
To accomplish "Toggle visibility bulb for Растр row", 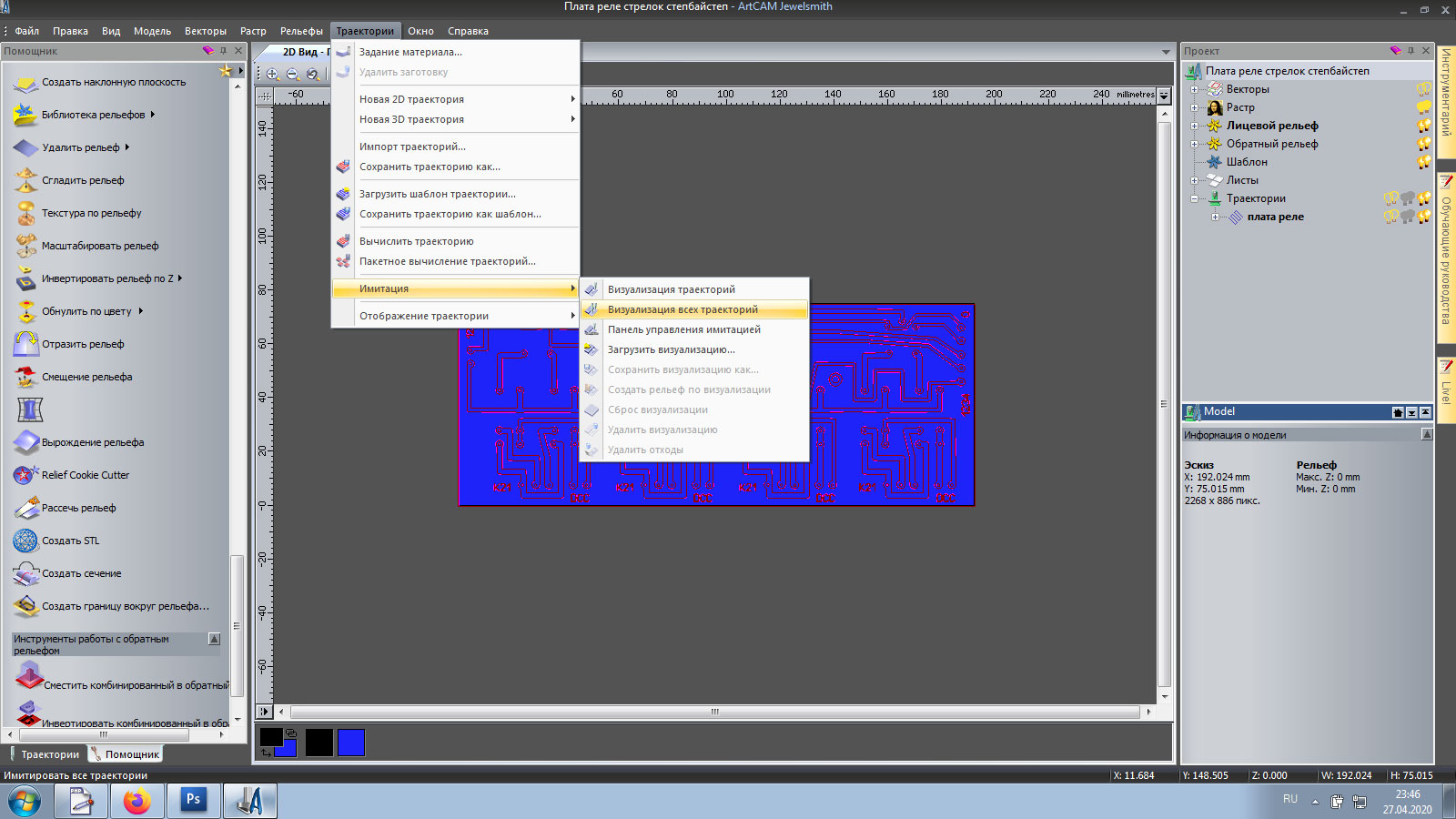I will pos(1424,107).
